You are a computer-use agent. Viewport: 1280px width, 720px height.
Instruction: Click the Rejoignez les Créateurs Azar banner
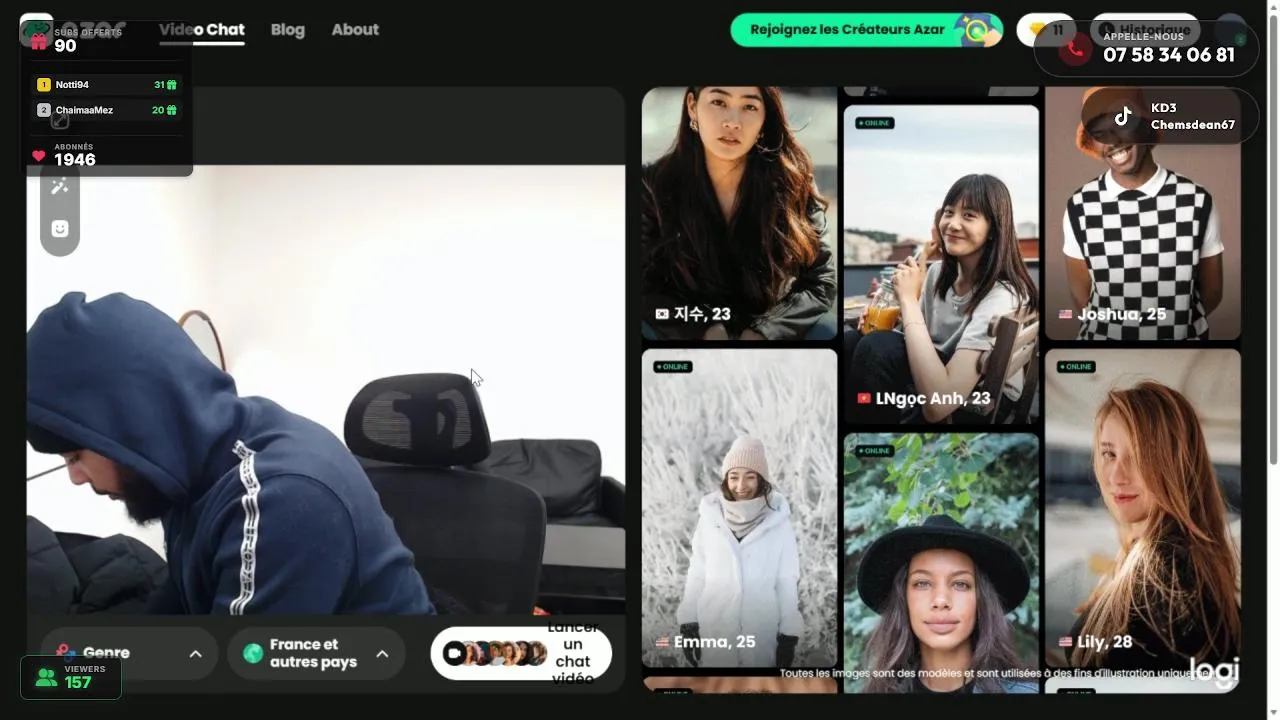tap(867, 30)
